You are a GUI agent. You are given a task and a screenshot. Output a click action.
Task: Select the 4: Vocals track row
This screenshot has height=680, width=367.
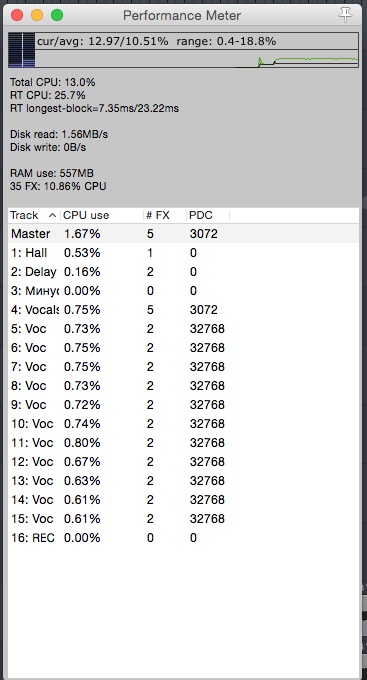[x=184, y=310]
